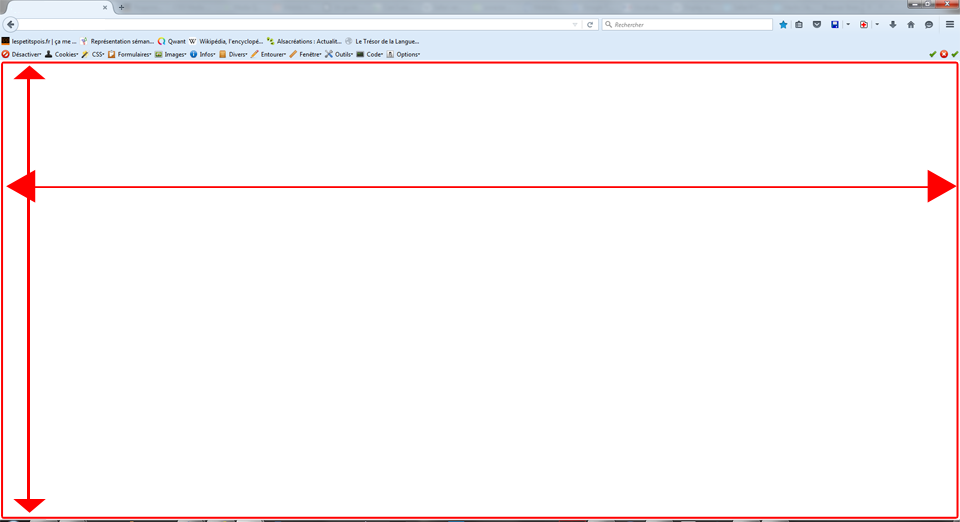960x522 pixels.
Task: Open dropdown arrow beside red cross icon
Action: [877, 25]
